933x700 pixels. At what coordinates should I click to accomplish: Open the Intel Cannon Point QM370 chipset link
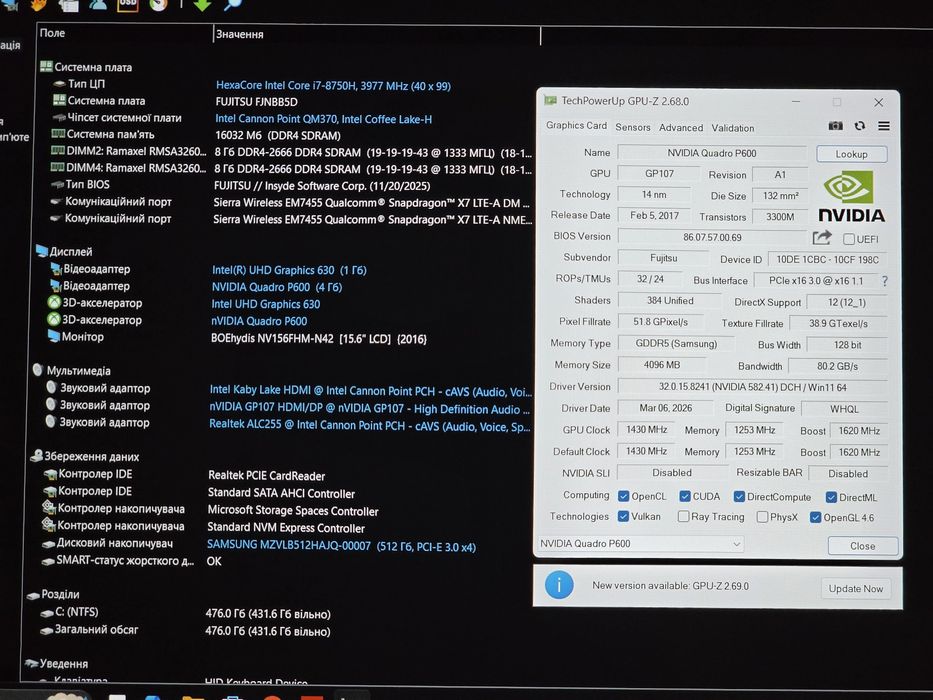(x=324, y=119)
